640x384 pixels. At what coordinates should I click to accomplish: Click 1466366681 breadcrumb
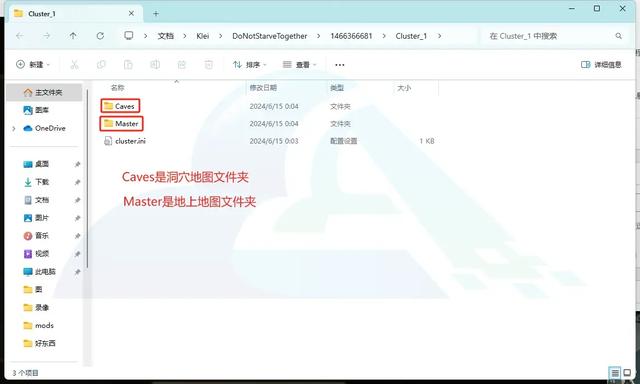351,36
